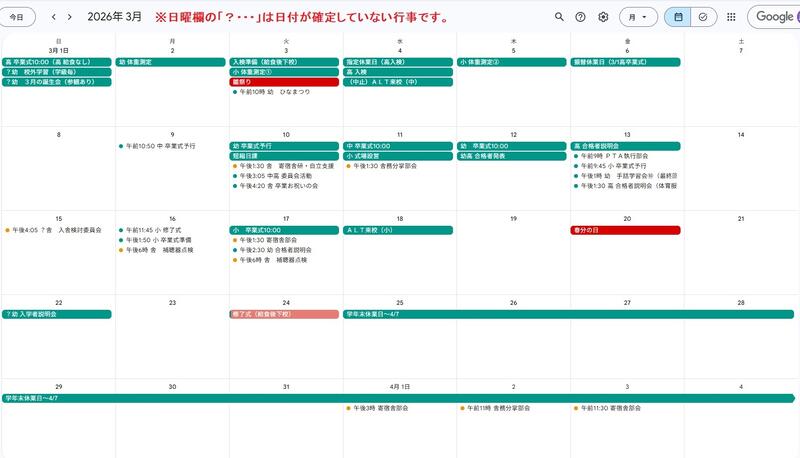Open the 月 view dropdown
This screenshot has width=800, height=458.
pyautogui.click(x=638, y=17)
